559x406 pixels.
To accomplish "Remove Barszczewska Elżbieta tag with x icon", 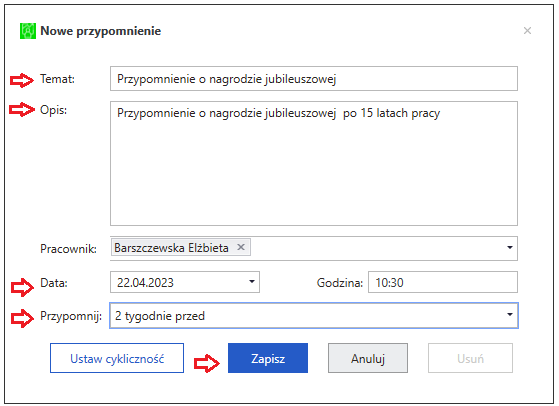I will coord(241,247).
